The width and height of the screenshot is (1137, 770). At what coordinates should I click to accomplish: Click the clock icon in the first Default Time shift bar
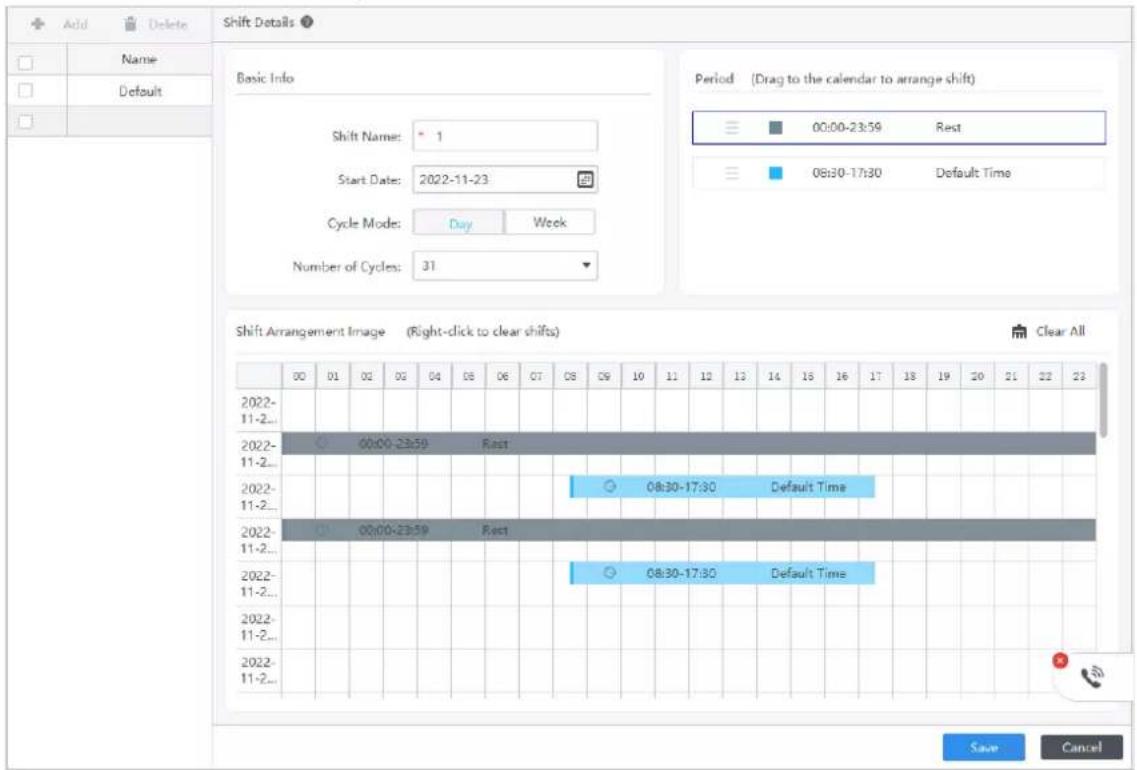coord(610,487)
